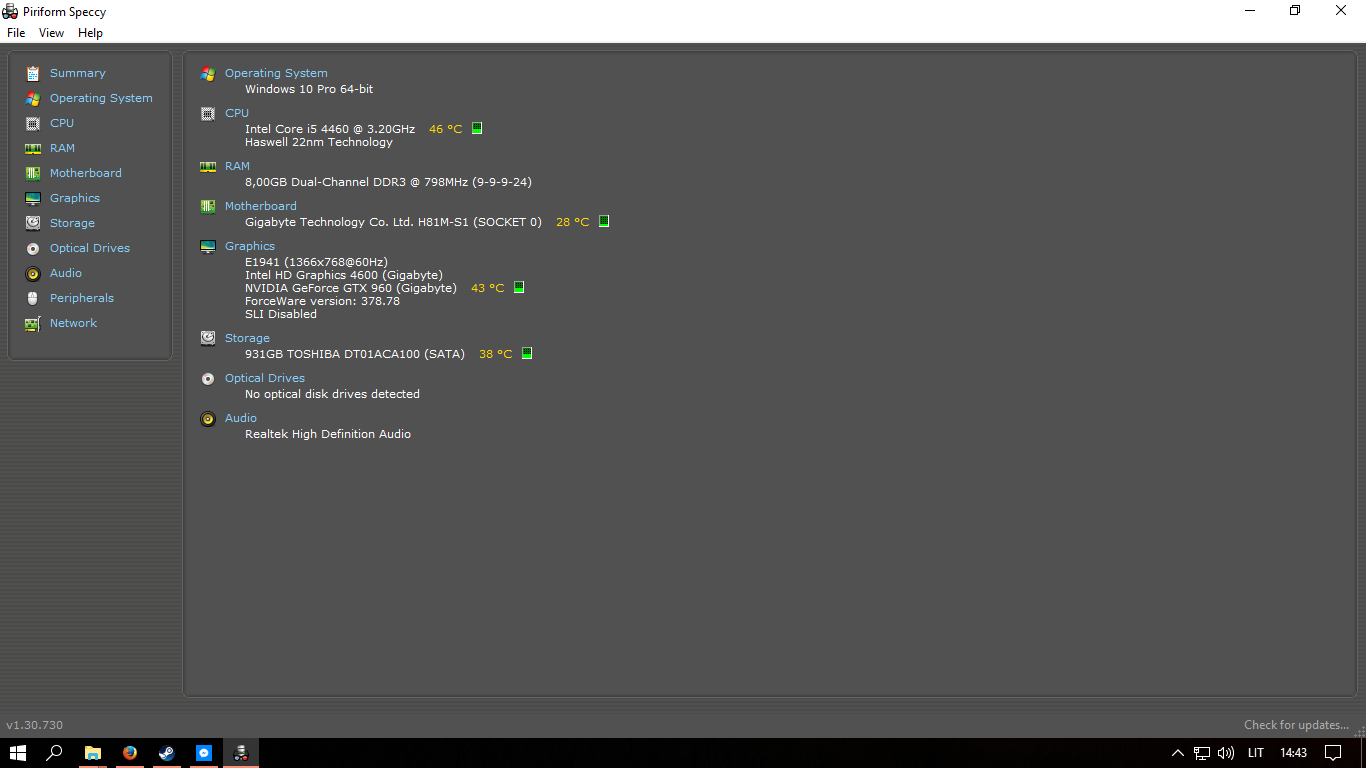Image resolution: width=1366 pixels, height=768 pixels.
Task: Click the Operating System sidebar Windows-flag icon
Action: [33, 98]
